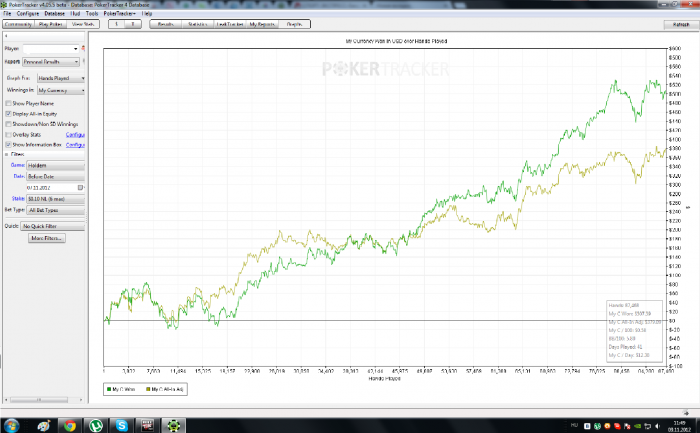Click the toggle button right of the dollar sign
The image size is (700, 433).
pos(133,24)
